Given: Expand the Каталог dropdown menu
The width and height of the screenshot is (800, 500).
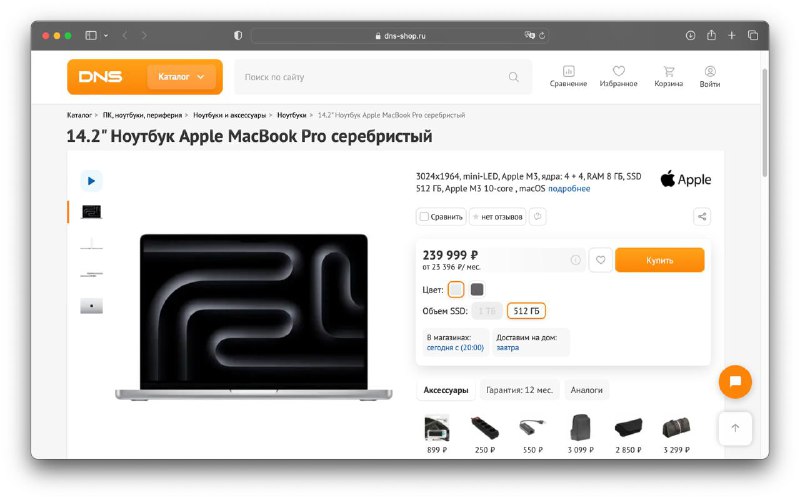Looking at the screenshot, I should click(x=181, y=77).
